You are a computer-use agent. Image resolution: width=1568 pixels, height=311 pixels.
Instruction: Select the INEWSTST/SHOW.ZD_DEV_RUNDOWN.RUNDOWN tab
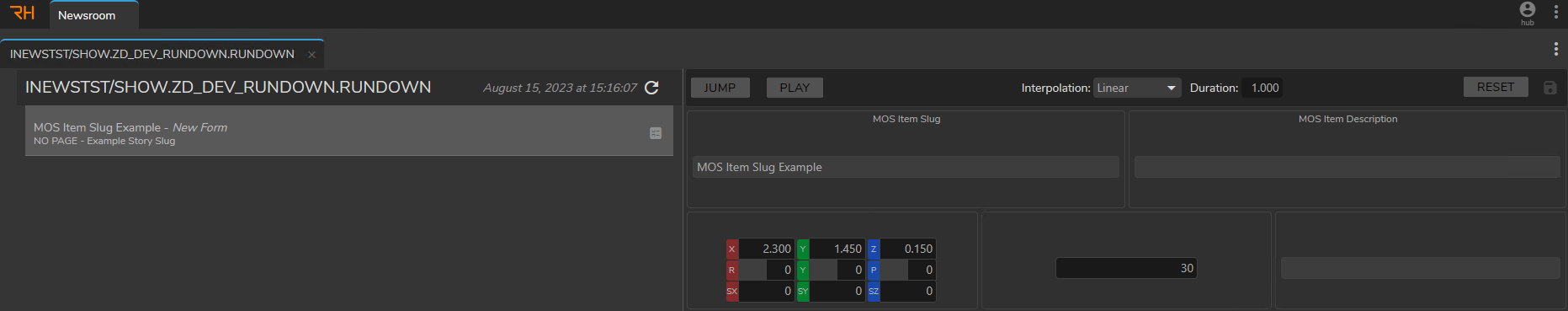(x=152, y=54)
